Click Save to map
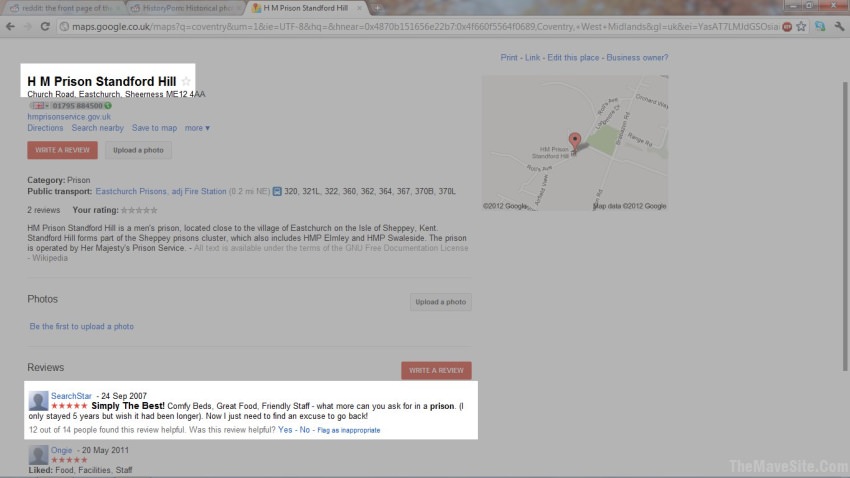The height and width of the screenshot is (478, 850). [154, 128]
